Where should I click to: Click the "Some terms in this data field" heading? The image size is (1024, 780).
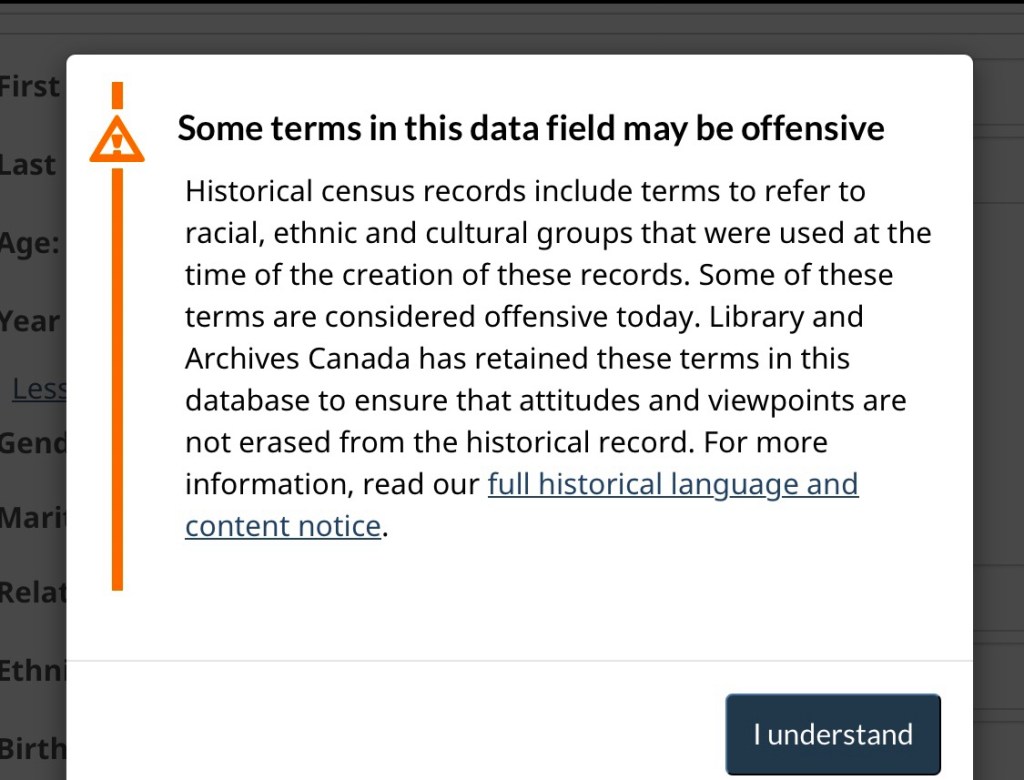click(x=530, y=128)
